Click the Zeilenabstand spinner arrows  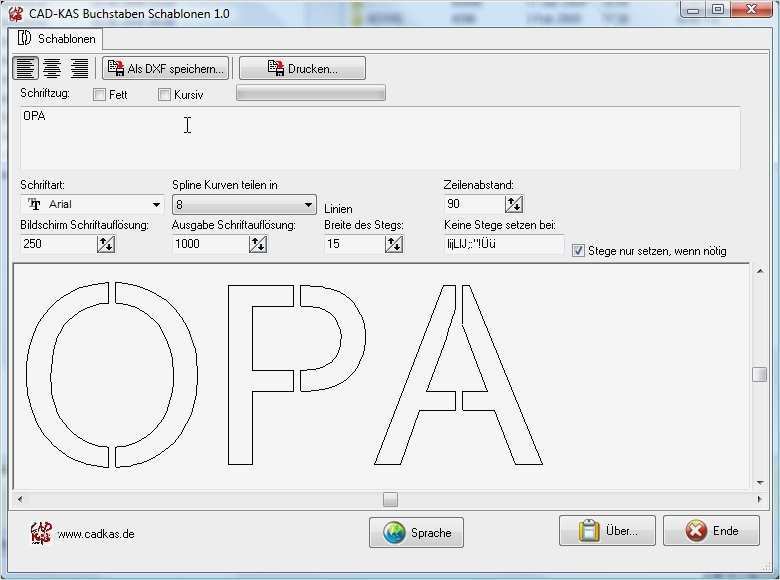(x=513, y=204)
